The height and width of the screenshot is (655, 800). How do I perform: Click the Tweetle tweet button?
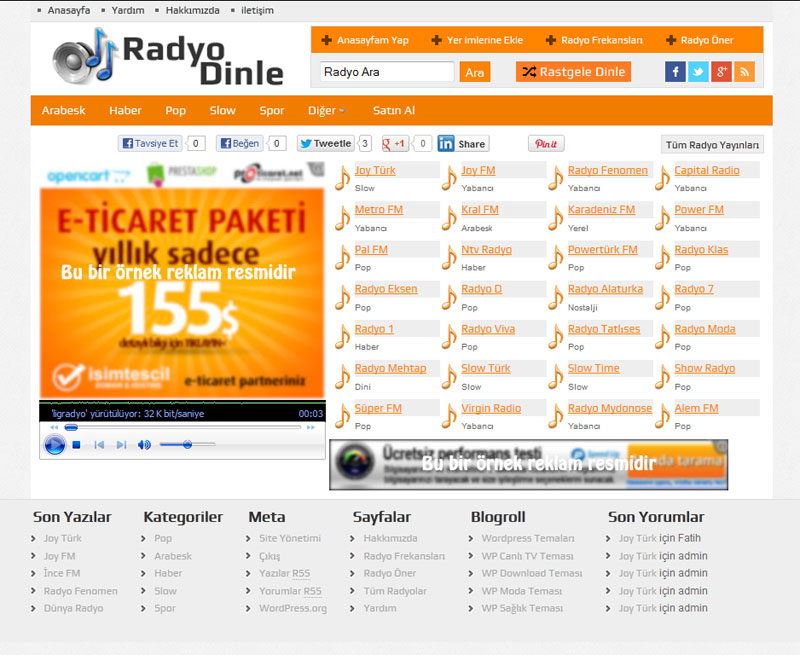(x=326, y=144)
